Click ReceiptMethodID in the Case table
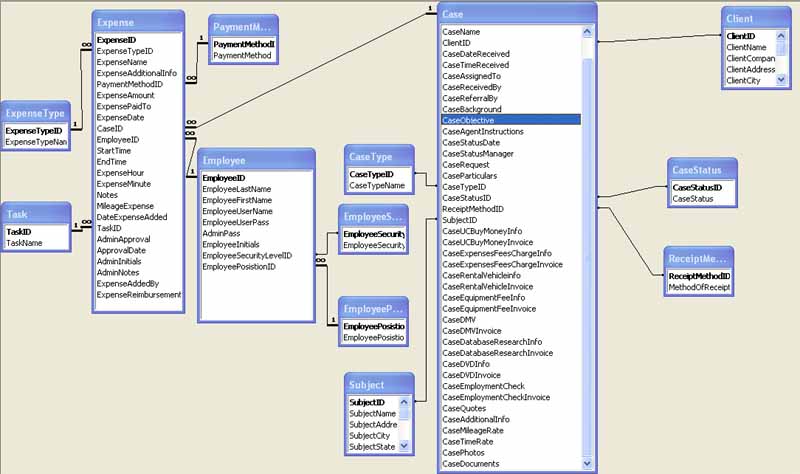800x474 pixels. [473, 209]
